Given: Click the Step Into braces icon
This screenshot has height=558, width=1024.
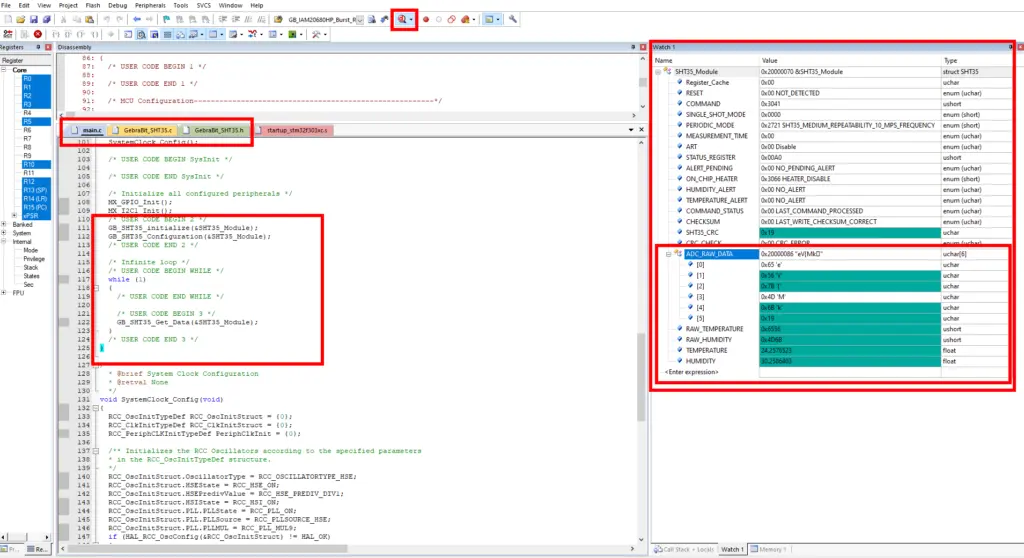Looking at the screenshot, I should tap(55, 35).
